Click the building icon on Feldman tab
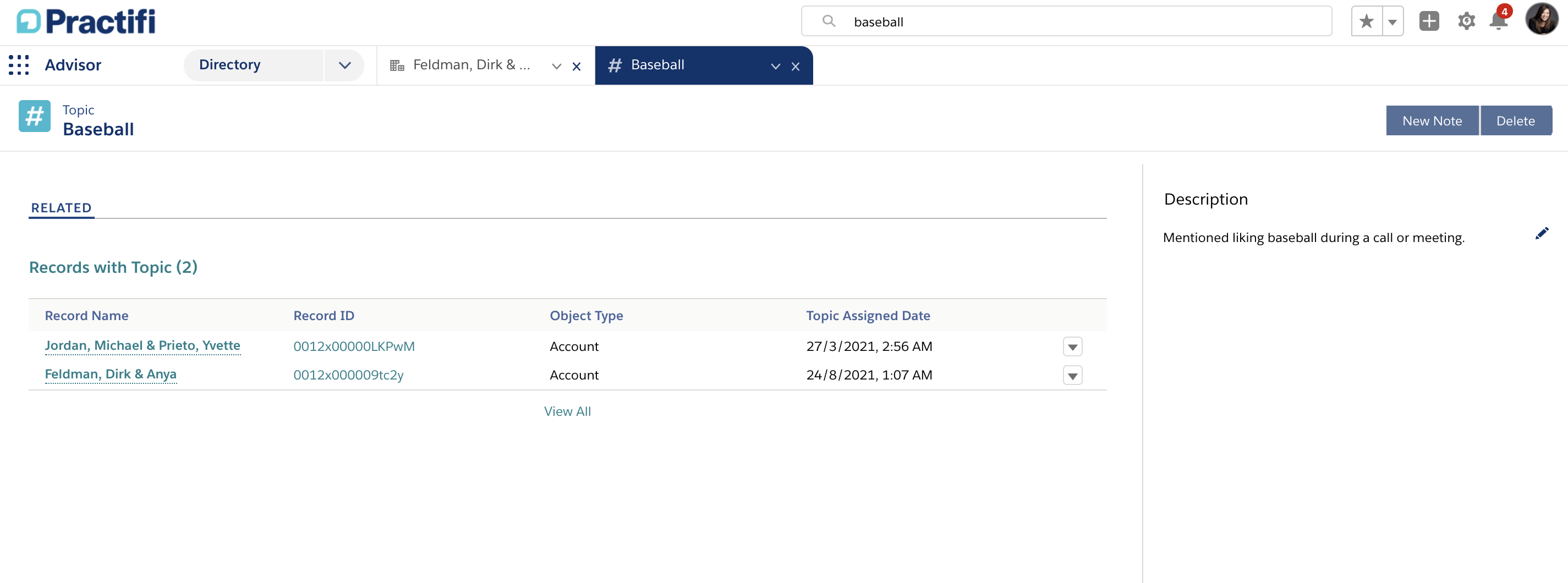This screenshot has height=583, width=1568. (397, 65)
